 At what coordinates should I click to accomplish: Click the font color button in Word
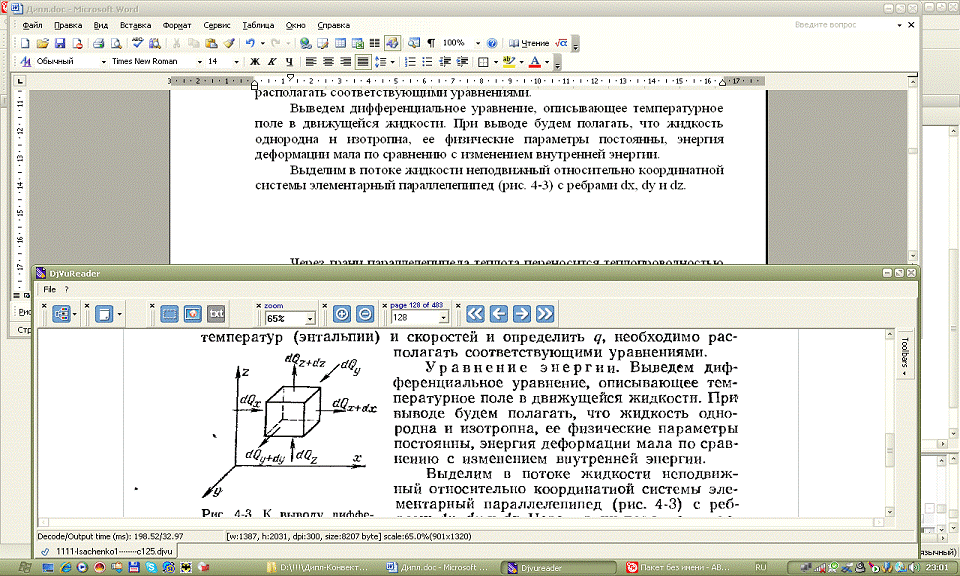click(x=535, y=62)
